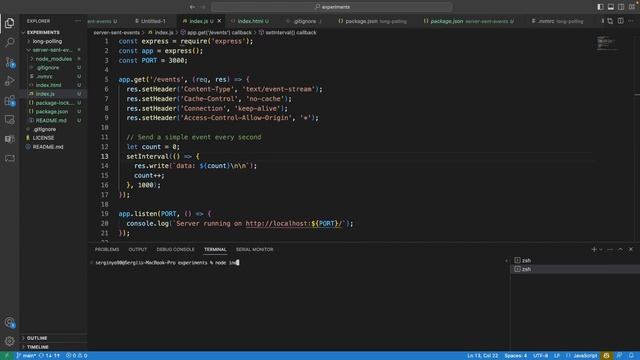The image size is (640, 360).
Task: Go back with the navigation arrow
Action: tap(192, 7)
